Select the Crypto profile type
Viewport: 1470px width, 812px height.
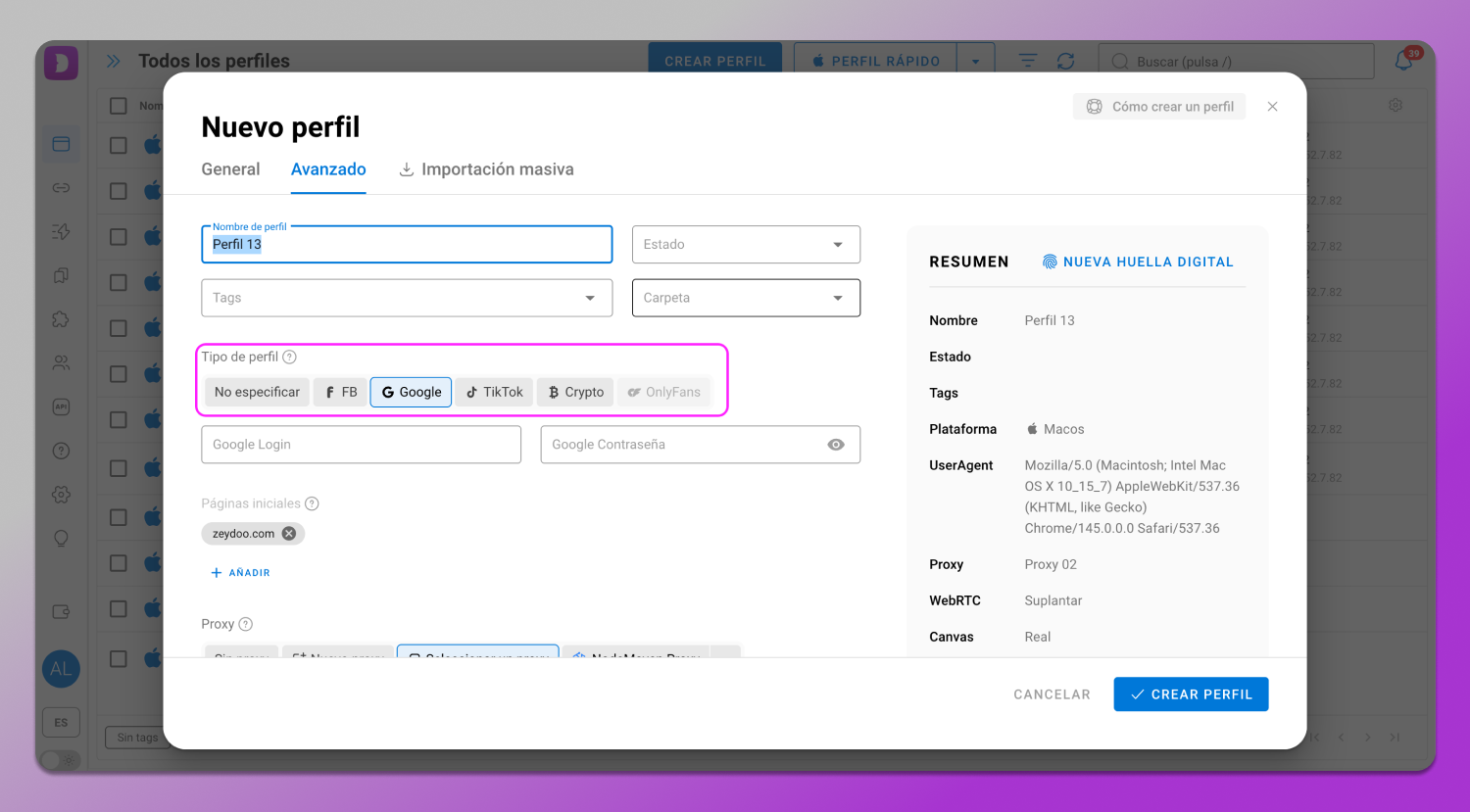coord(575,392)
